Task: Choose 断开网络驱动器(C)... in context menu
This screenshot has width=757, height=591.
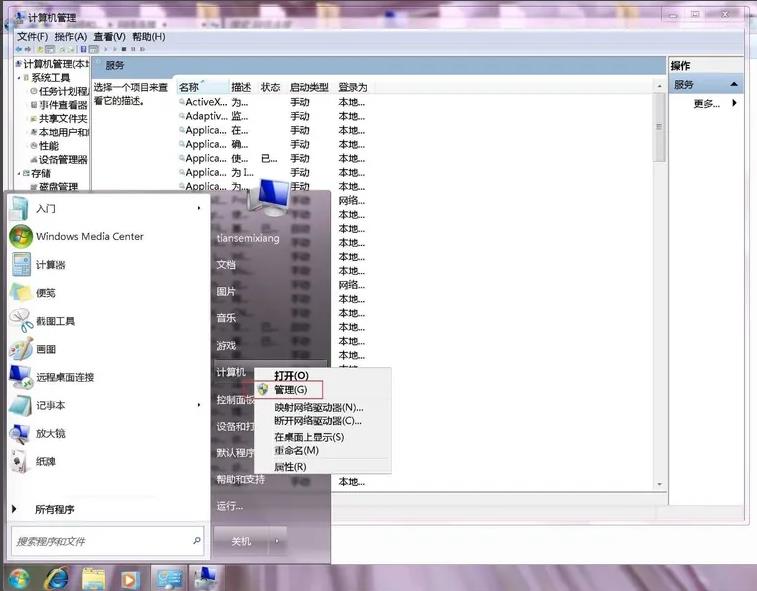Action: point(318,421)
